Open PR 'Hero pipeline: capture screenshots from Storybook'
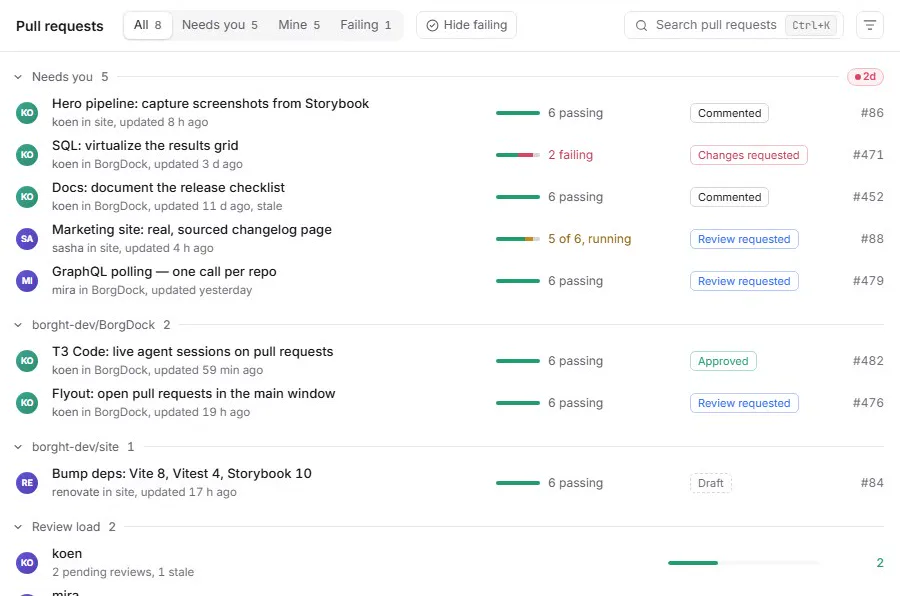The width and height of the screenshot is (900, 596). pyautogui.click(x=210, y=103)
